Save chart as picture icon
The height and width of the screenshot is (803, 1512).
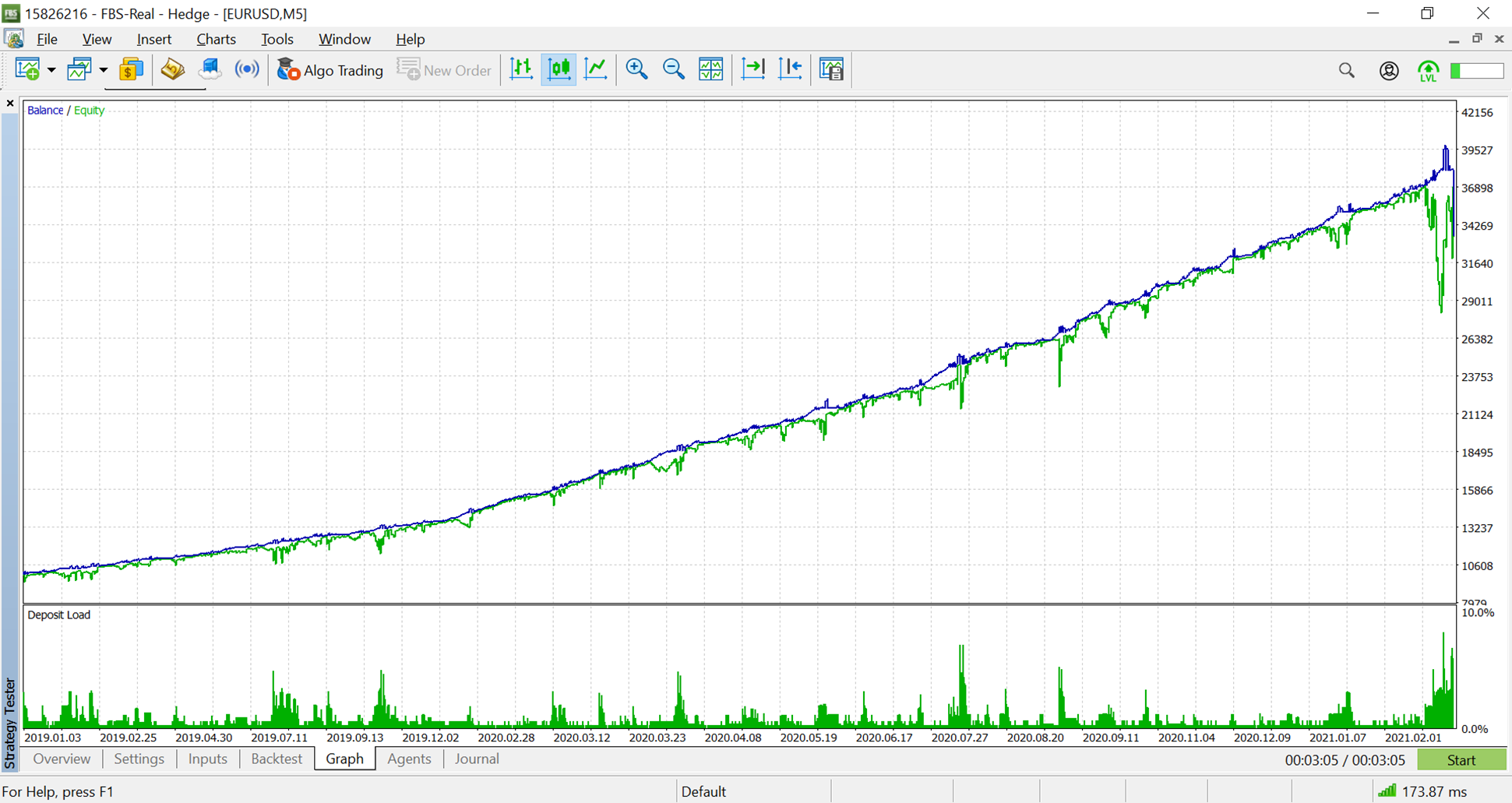tap(832, 69)
